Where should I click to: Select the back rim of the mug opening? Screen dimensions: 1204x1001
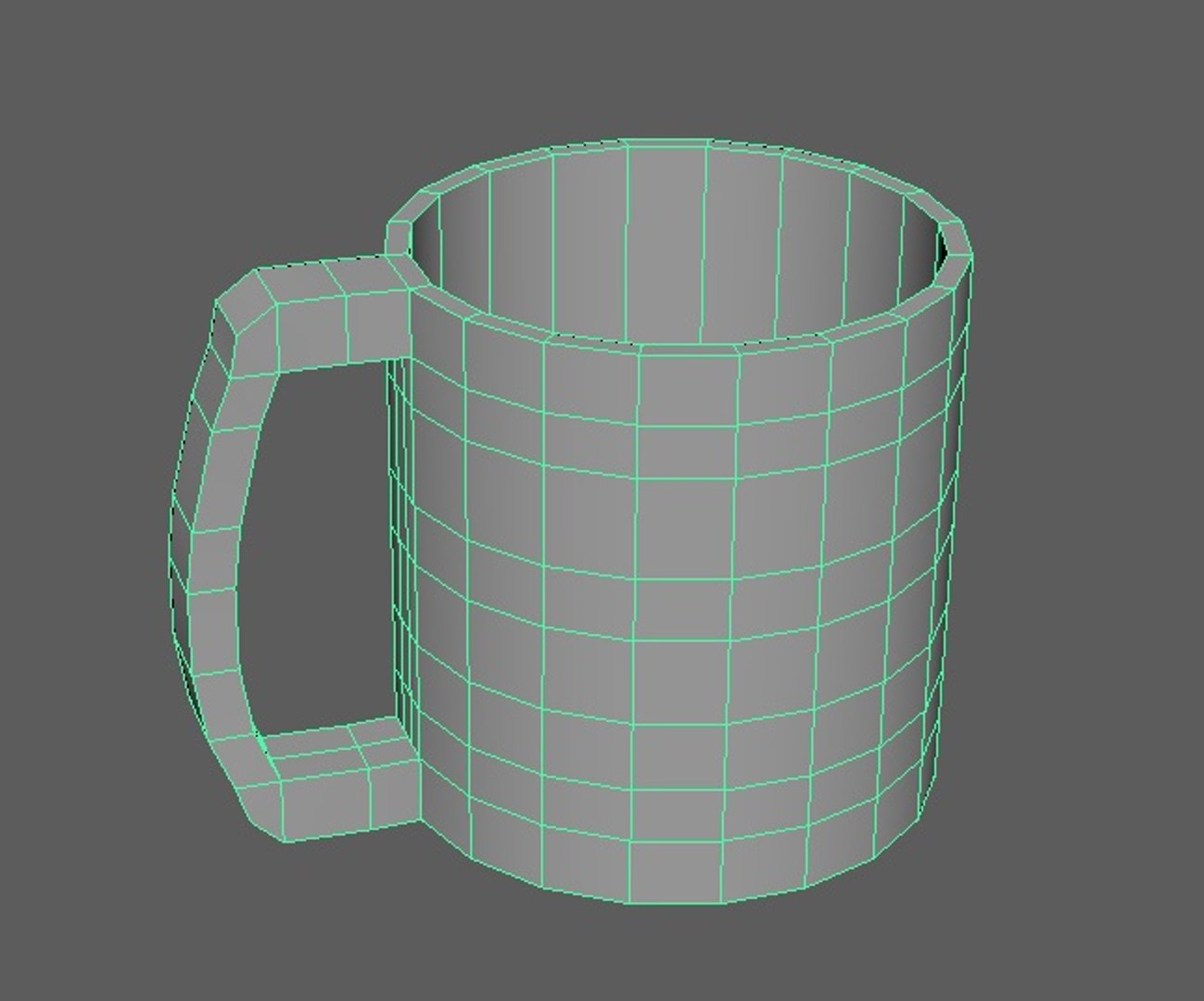(677, 151)
